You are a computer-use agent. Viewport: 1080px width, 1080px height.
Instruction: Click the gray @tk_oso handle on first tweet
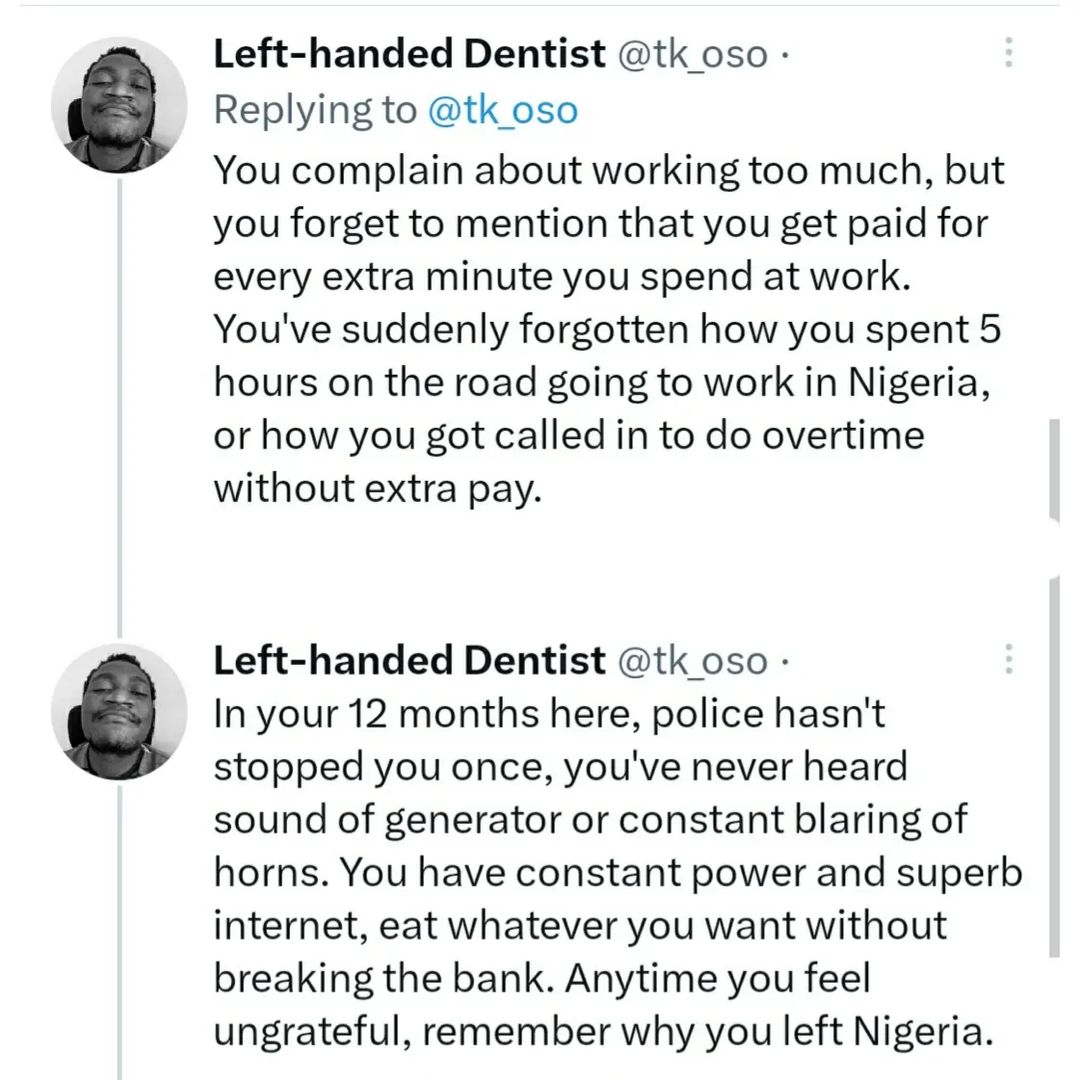(x=694, y=56)
